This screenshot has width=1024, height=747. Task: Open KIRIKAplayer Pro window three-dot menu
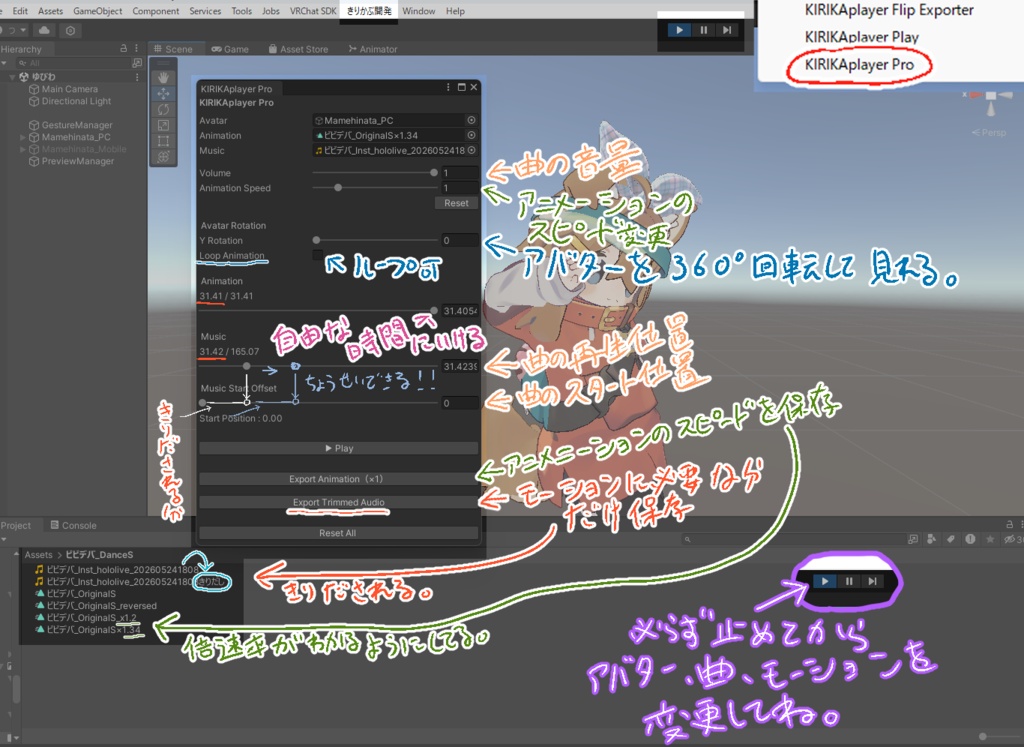(x=448, y=87)
